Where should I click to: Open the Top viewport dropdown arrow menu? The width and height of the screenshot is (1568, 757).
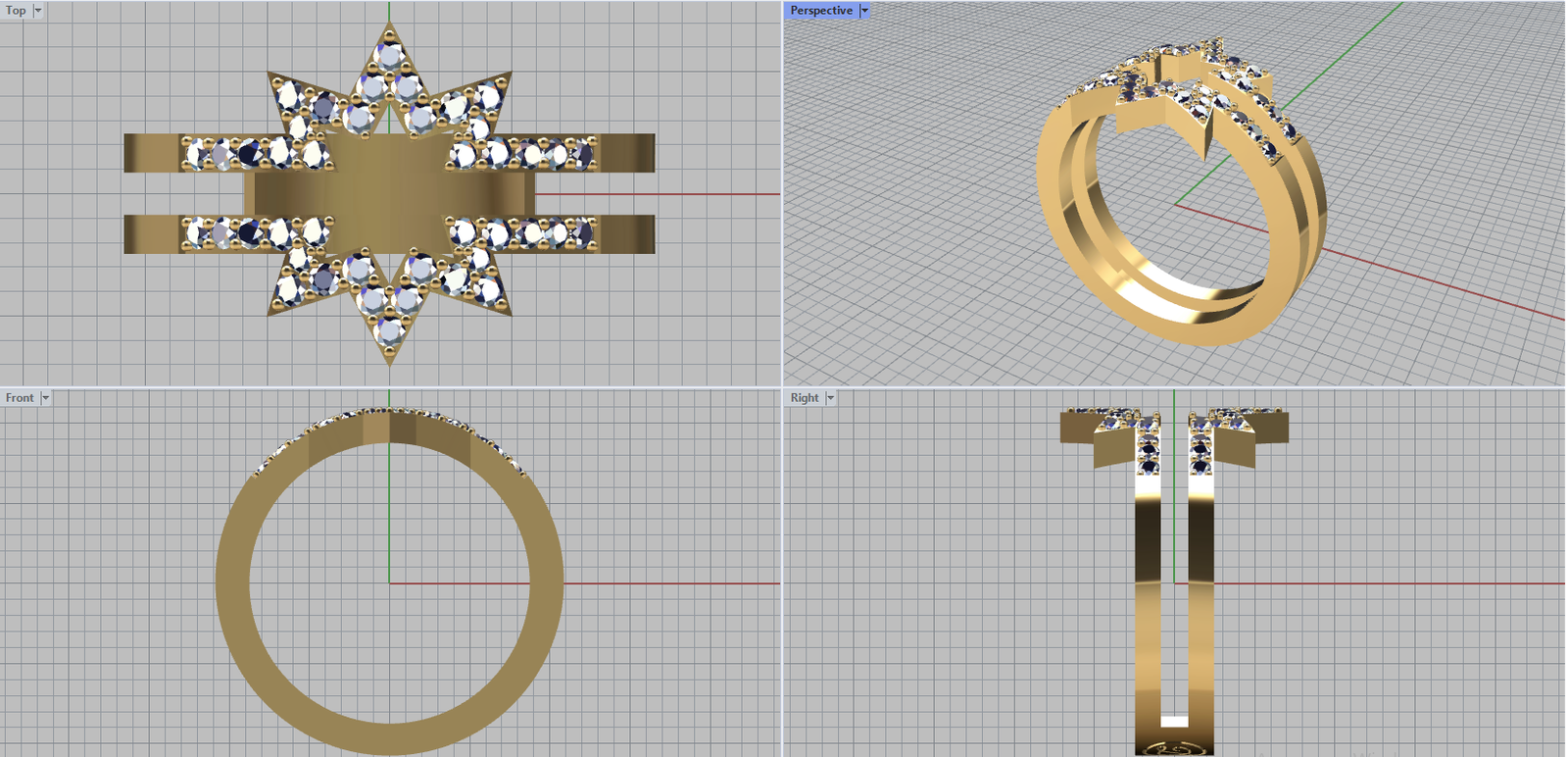(x=38, y=11)
